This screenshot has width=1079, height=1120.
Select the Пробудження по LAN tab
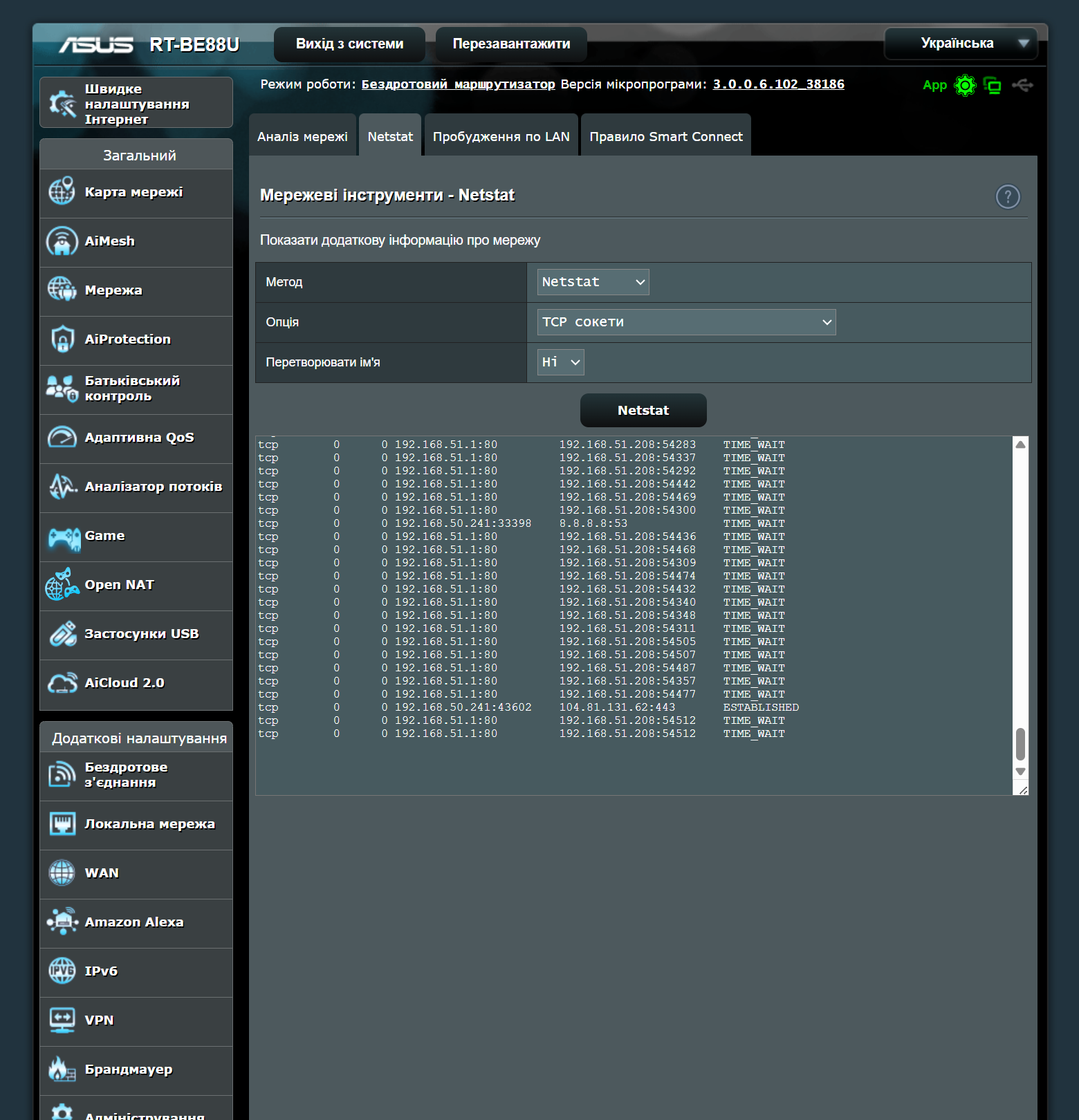[x=501, y=136]
